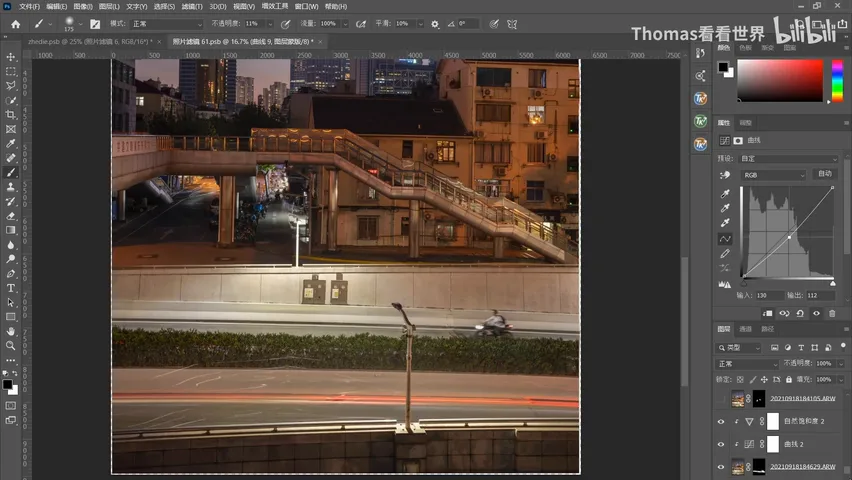Open the 文件(F) menu
Image resolution: width=852 pixels, height=480 pixels.
[29, 7]
